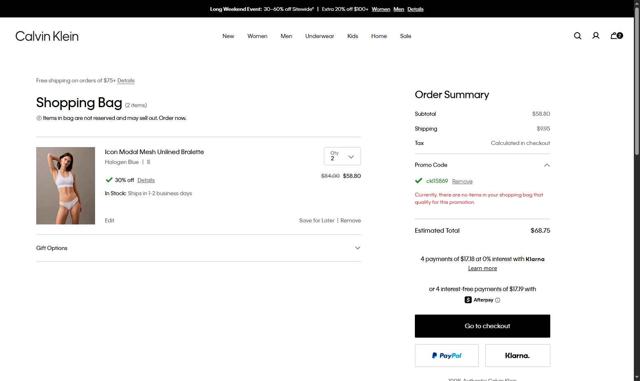Open free shipping Details link

coord(126,80)
